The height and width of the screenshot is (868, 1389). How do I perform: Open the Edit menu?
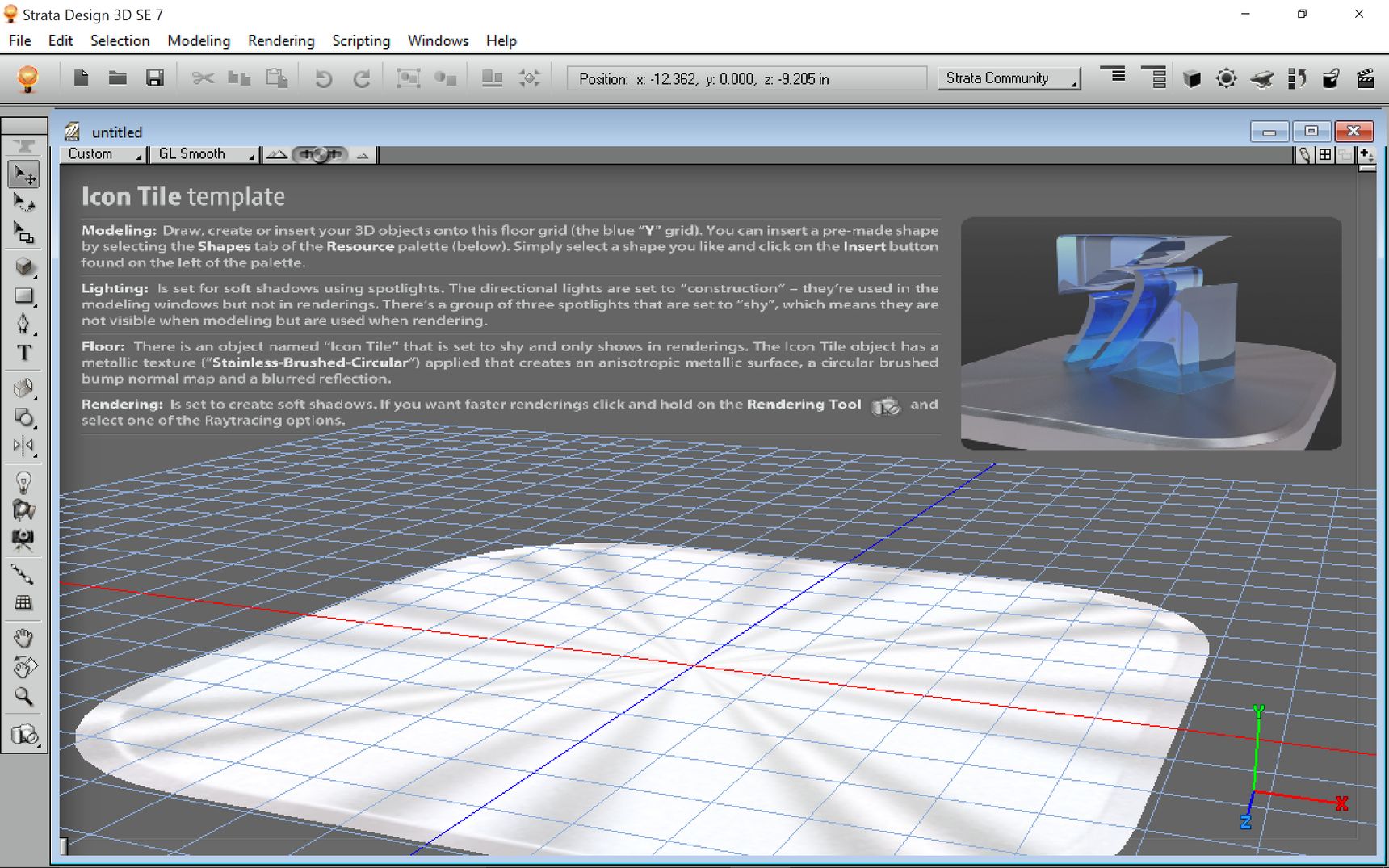[x=61, y=40]
